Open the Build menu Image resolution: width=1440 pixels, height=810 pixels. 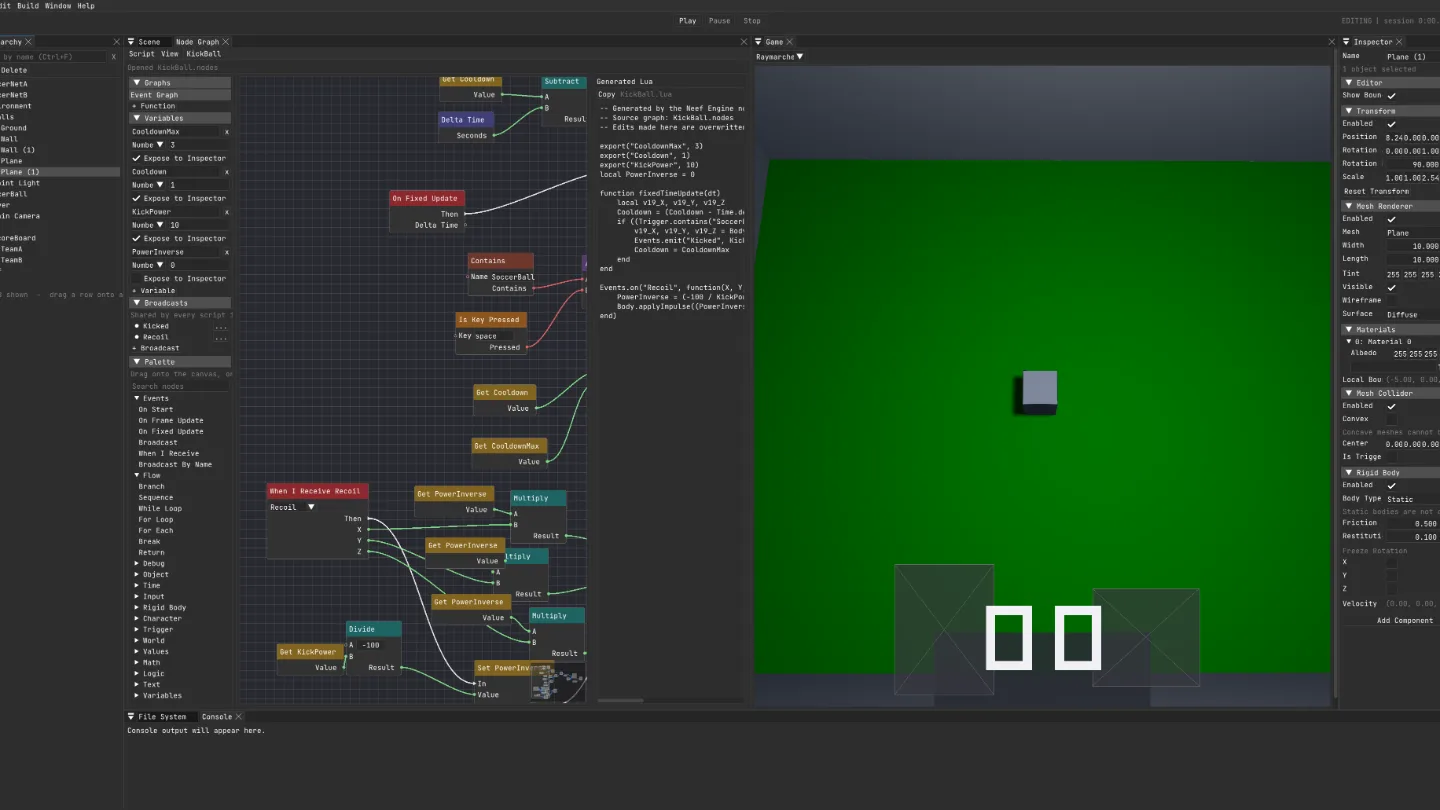[x=28, y=6]
